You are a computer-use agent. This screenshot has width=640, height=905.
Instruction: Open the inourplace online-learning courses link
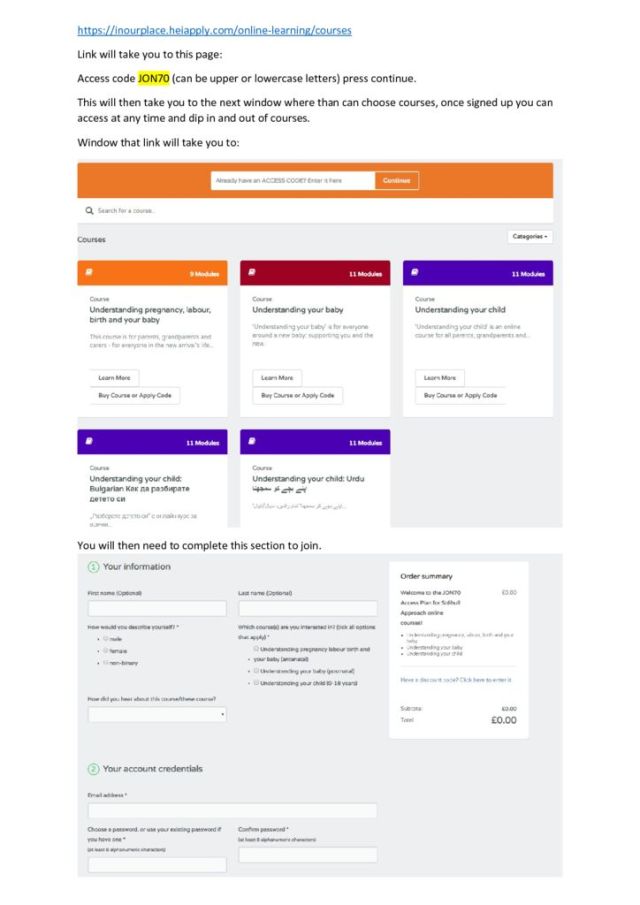pos(214,30)
